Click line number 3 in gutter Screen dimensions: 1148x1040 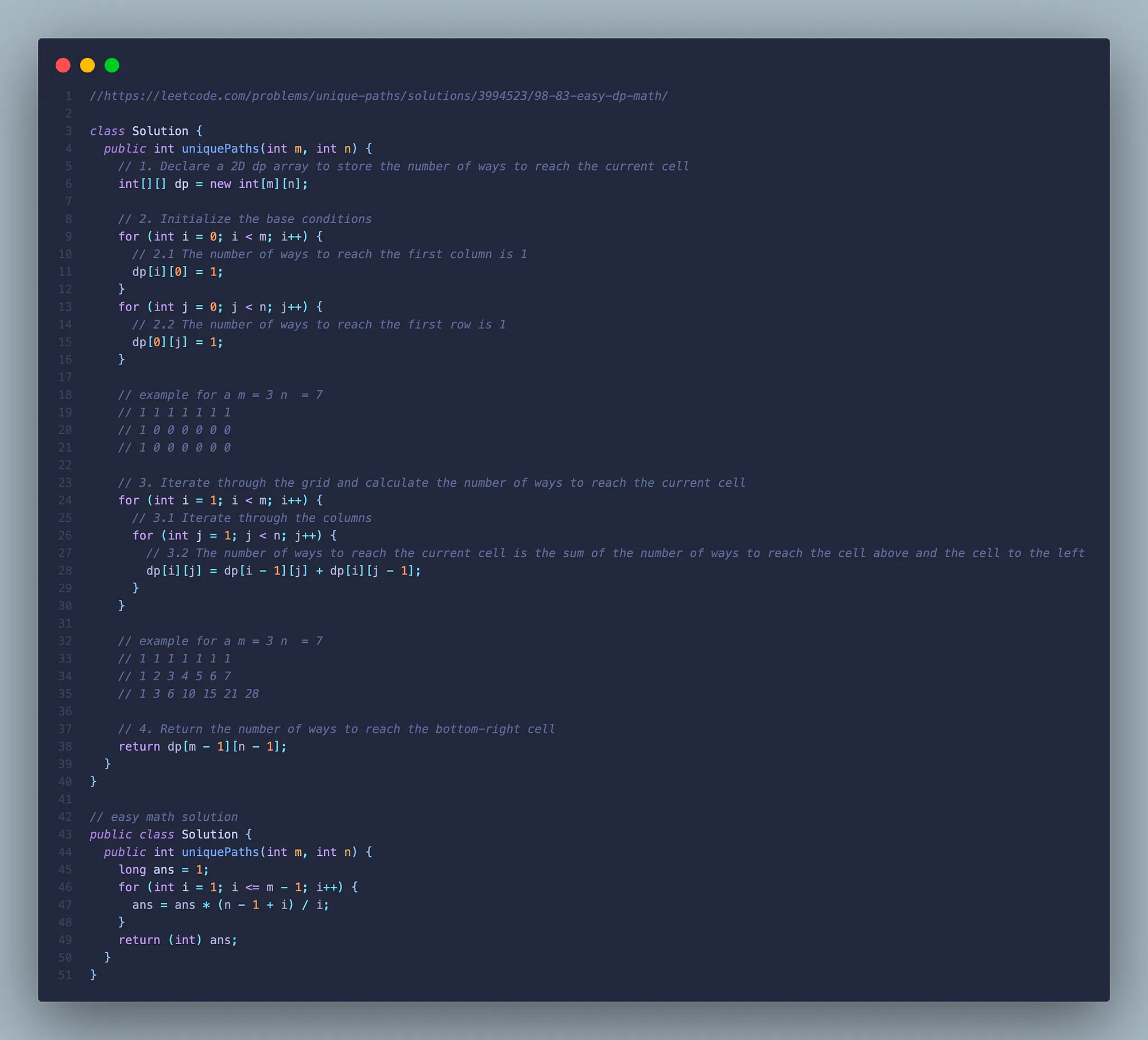coord(68,131)
